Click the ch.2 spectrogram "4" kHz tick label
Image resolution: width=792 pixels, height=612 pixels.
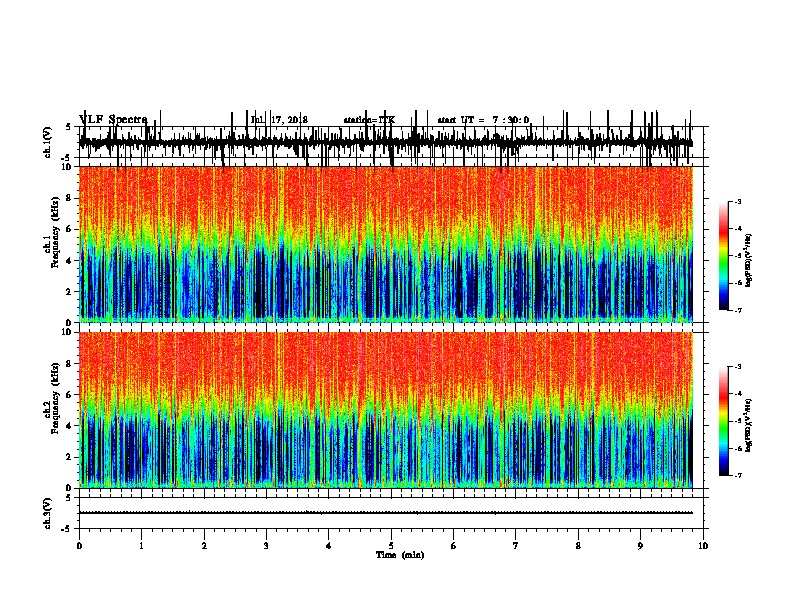[69, 426]
